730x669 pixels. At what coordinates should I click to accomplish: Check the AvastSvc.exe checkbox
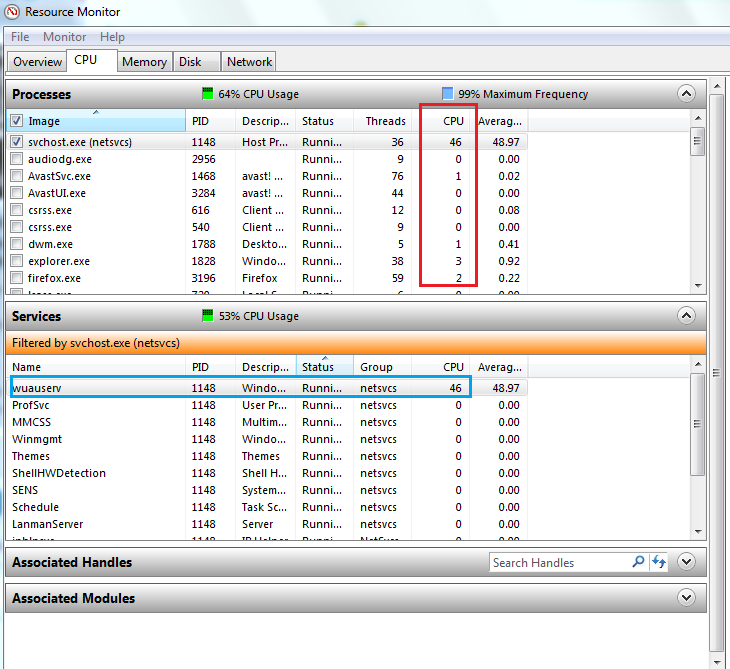coord(16,176)
